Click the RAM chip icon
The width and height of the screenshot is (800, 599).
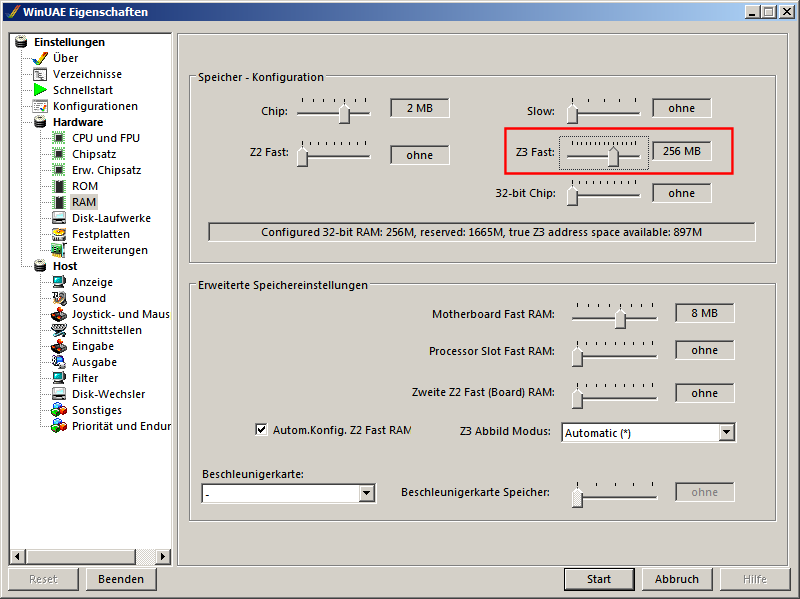[59, 202]
